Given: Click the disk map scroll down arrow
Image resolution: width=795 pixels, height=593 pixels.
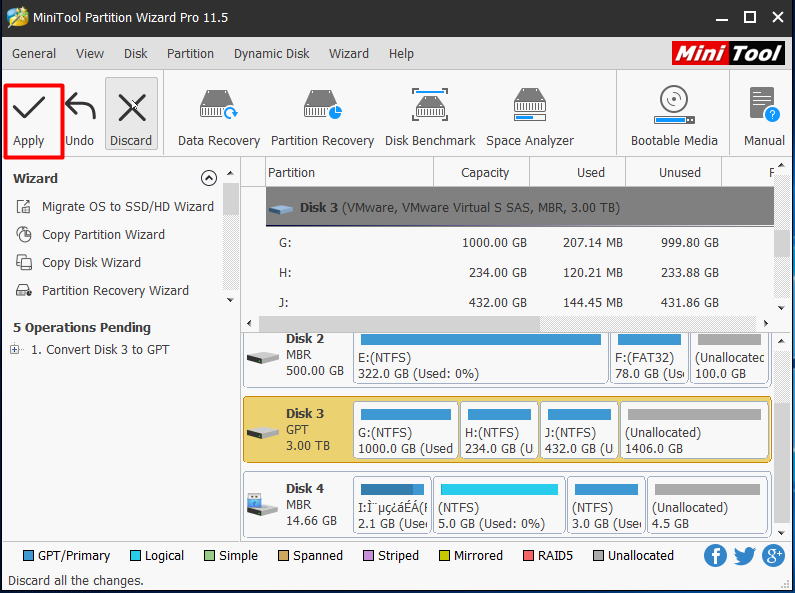Looking at the screenshot, I should pos(781,533).
